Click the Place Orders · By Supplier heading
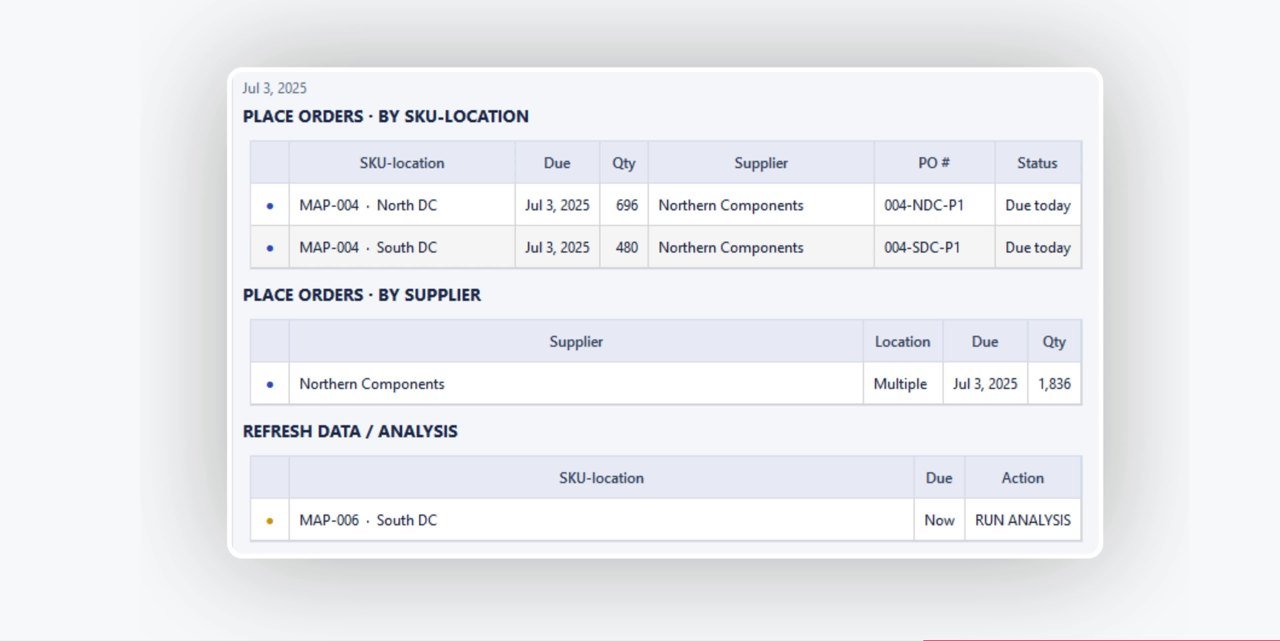This screenshot has width=1280, height=641. [x=362, y=295]
